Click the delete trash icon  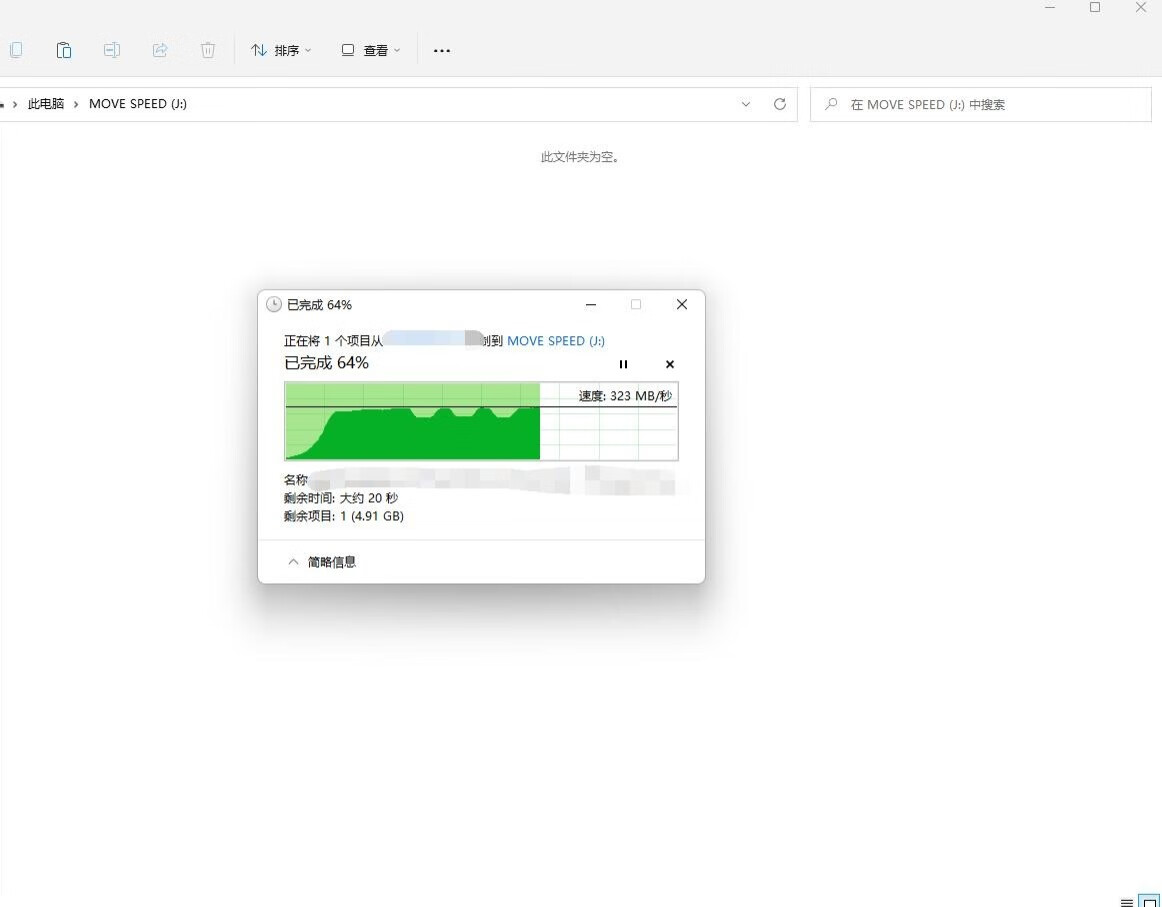point(208,50)
